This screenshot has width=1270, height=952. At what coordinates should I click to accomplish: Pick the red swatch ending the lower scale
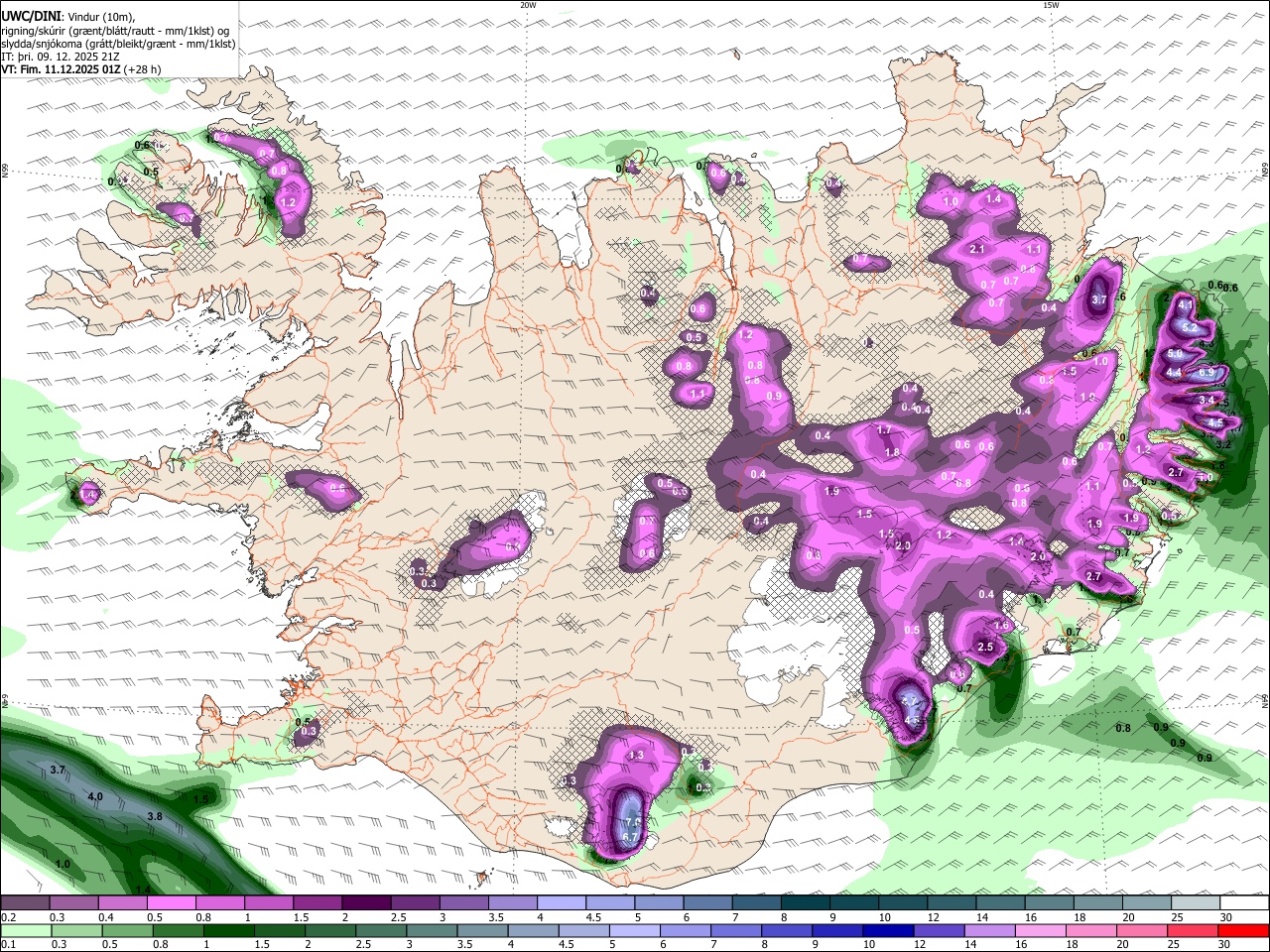(1243, 930)
